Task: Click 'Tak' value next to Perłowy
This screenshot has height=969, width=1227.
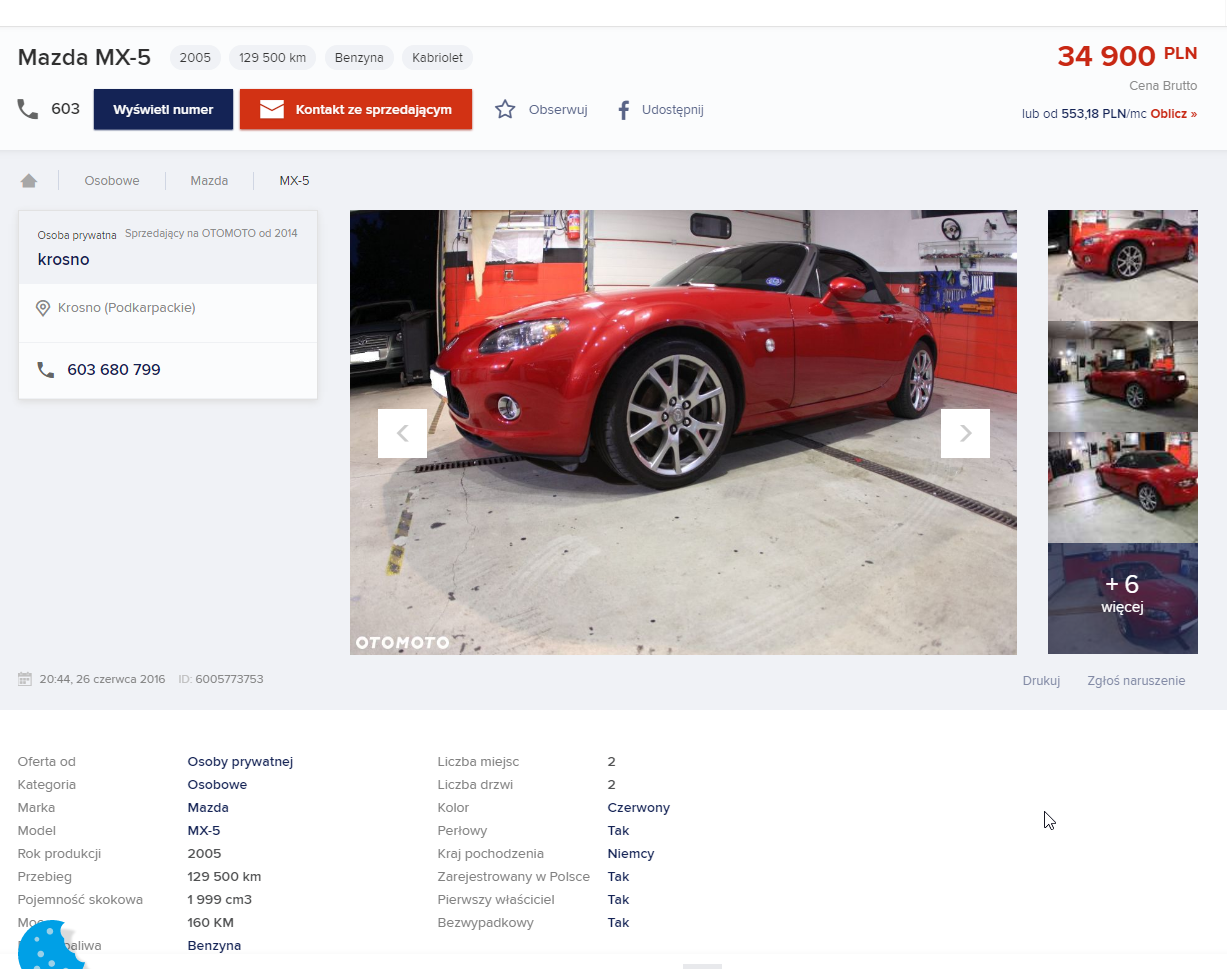Action: 618,831
